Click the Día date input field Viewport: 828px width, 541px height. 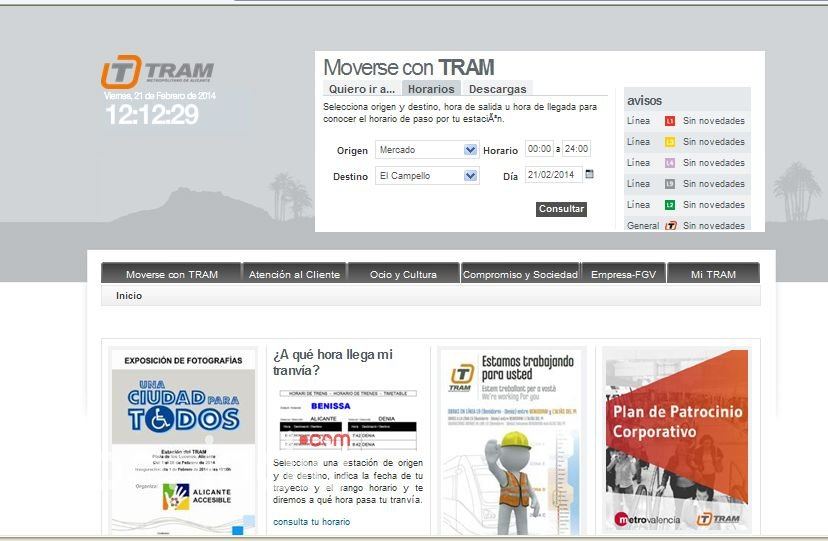point(553,175)
